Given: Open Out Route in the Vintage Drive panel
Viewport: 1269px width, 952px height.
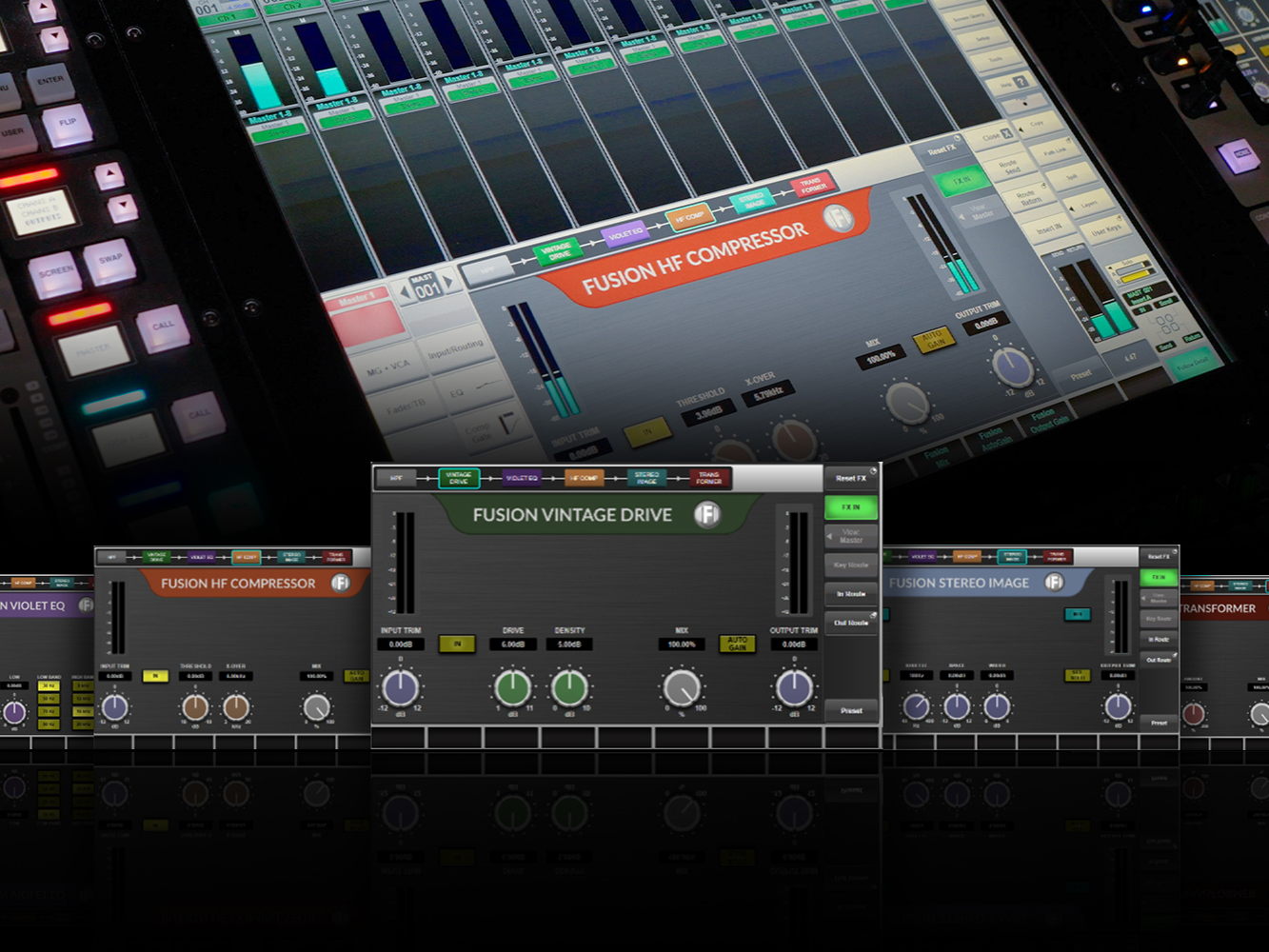Looking at the screenshot, I should pyautogui.click(x=851, y=623).
